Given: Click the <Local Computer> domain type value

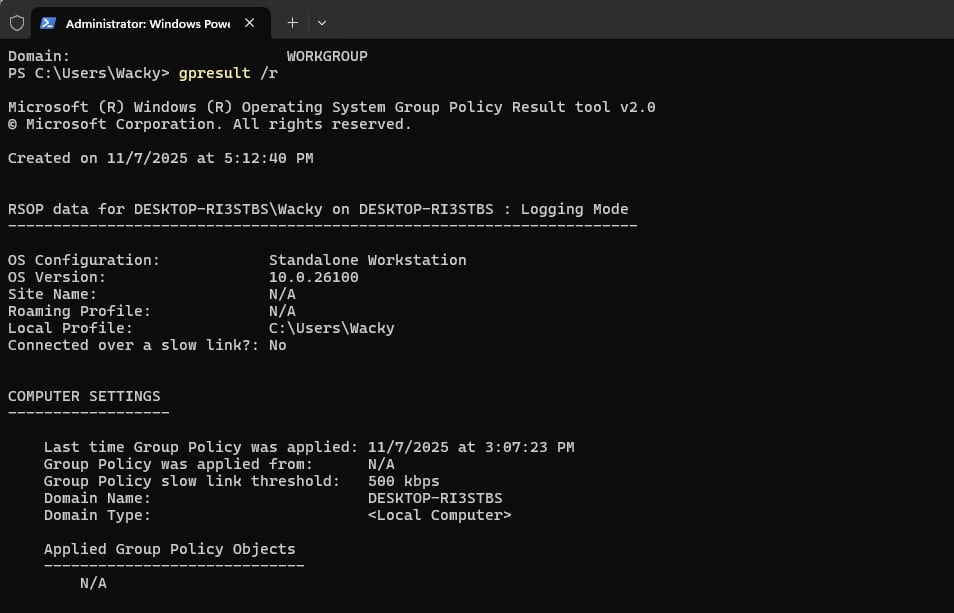Looking at the screenshot, I should pyautogui.click(x=439, y=515).
